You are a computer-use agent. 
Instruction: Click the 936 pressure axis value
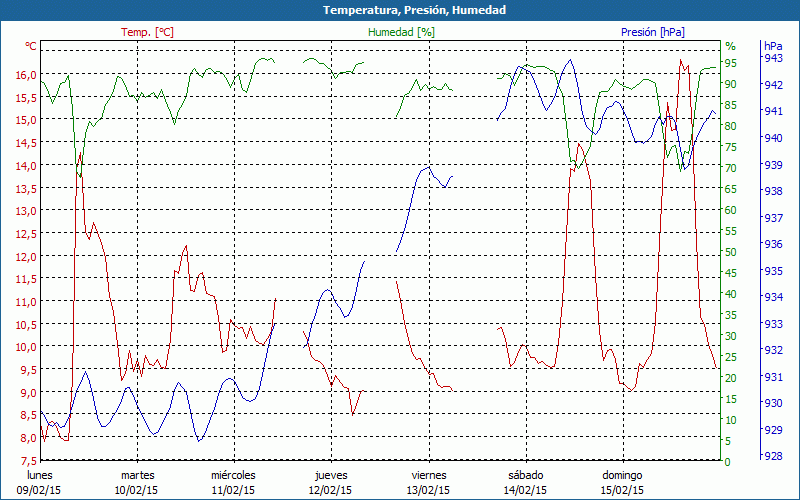(773, 244)
